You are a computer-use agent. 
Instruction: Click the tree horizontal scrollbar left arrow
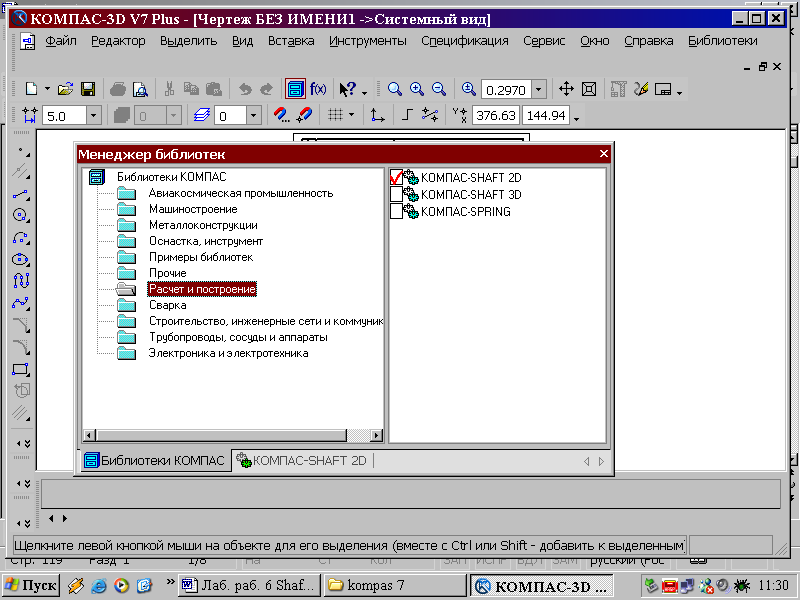coord(89,435)
